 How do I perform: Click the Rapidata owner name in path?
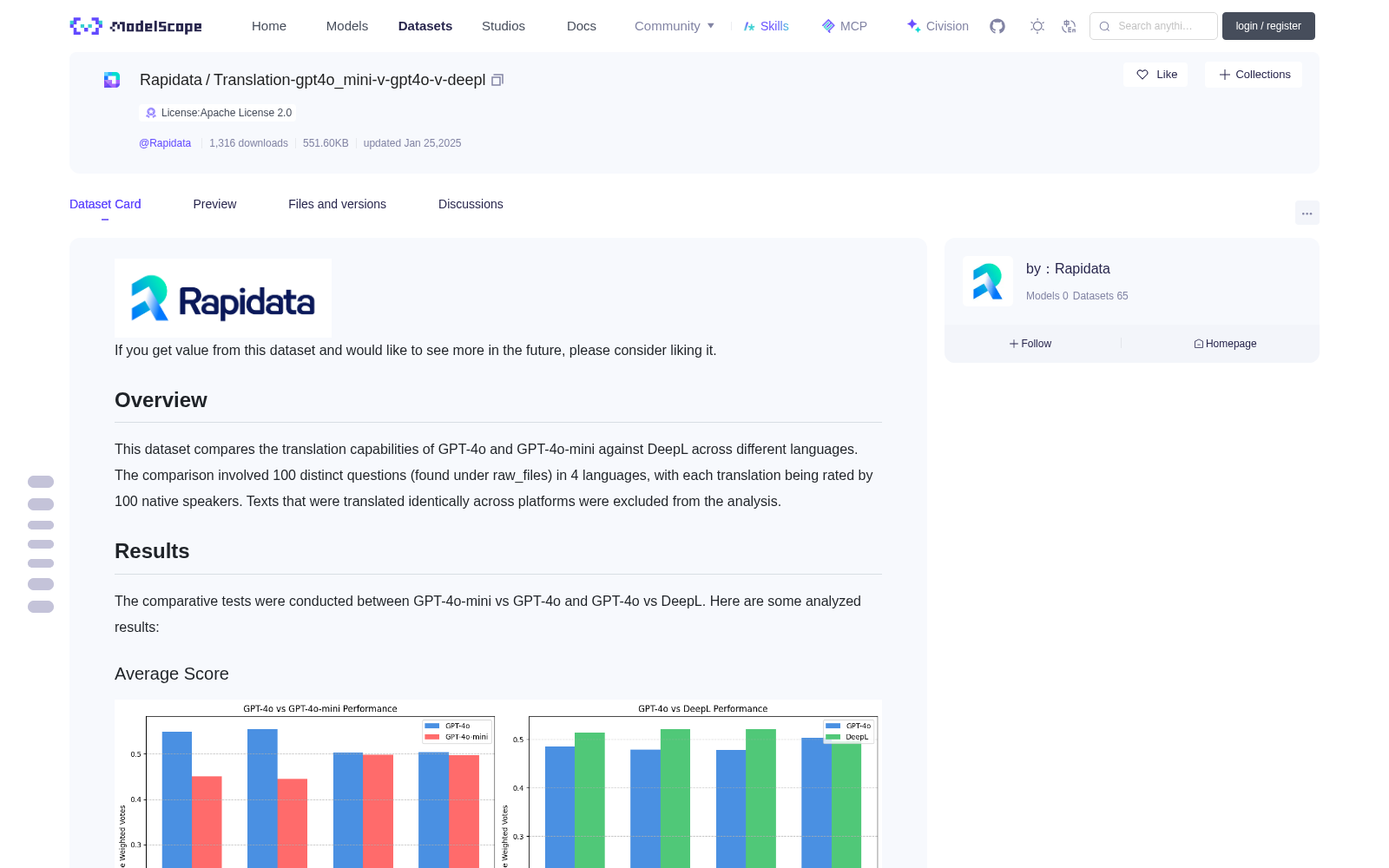(x=171, y=80)
